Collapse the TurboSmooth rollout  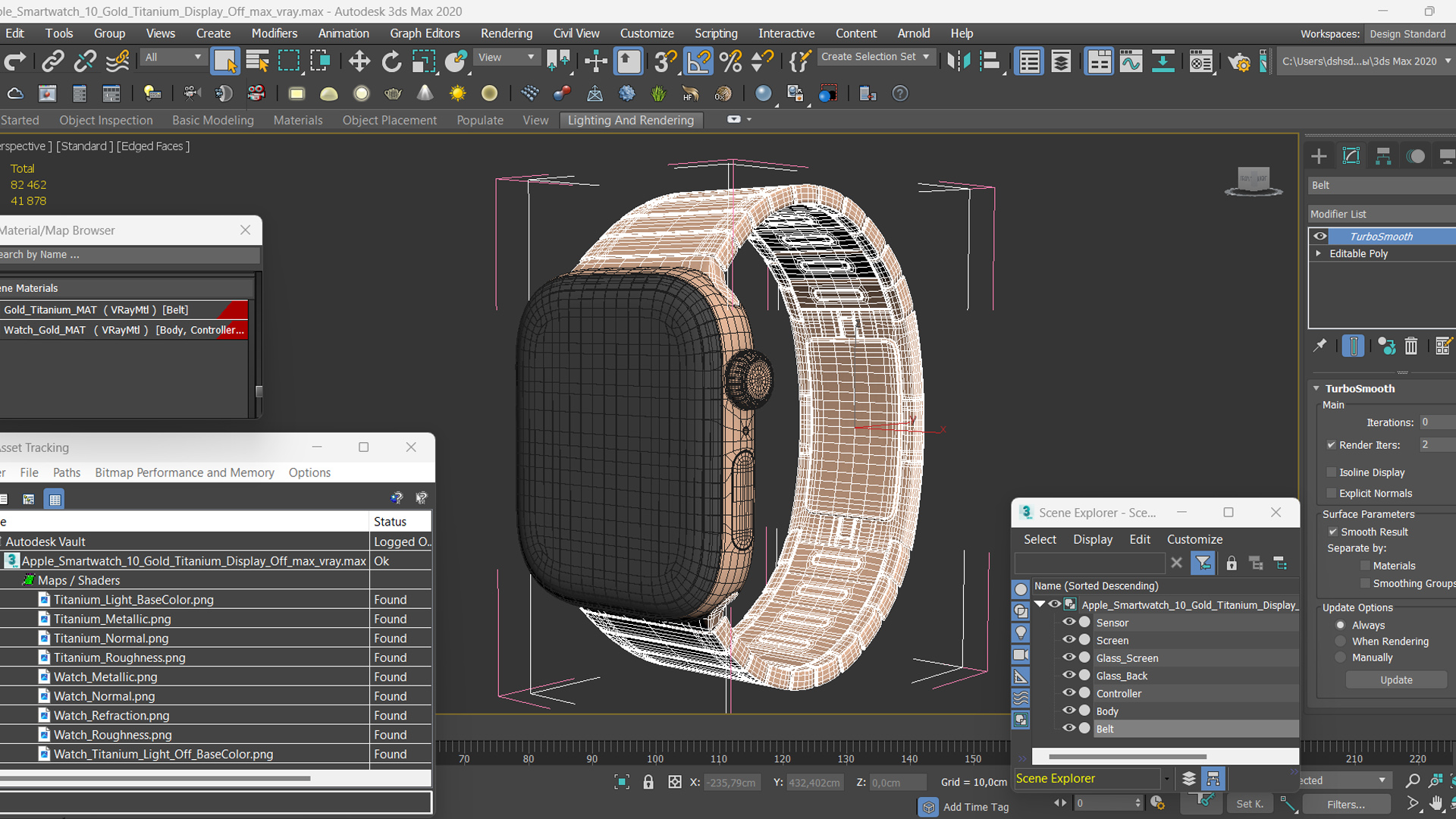pyautogui.click(x=1316, y=388)
